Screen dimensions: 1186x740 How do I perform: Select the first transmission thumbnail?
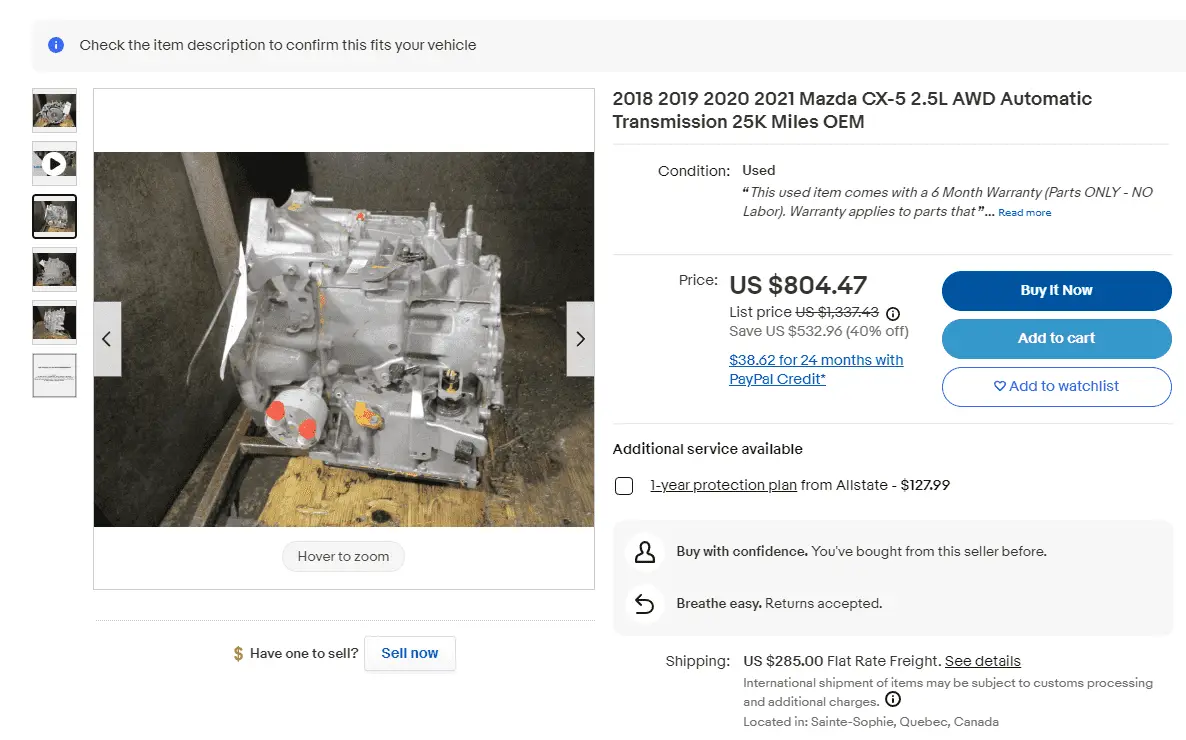(x=55, y=110)
